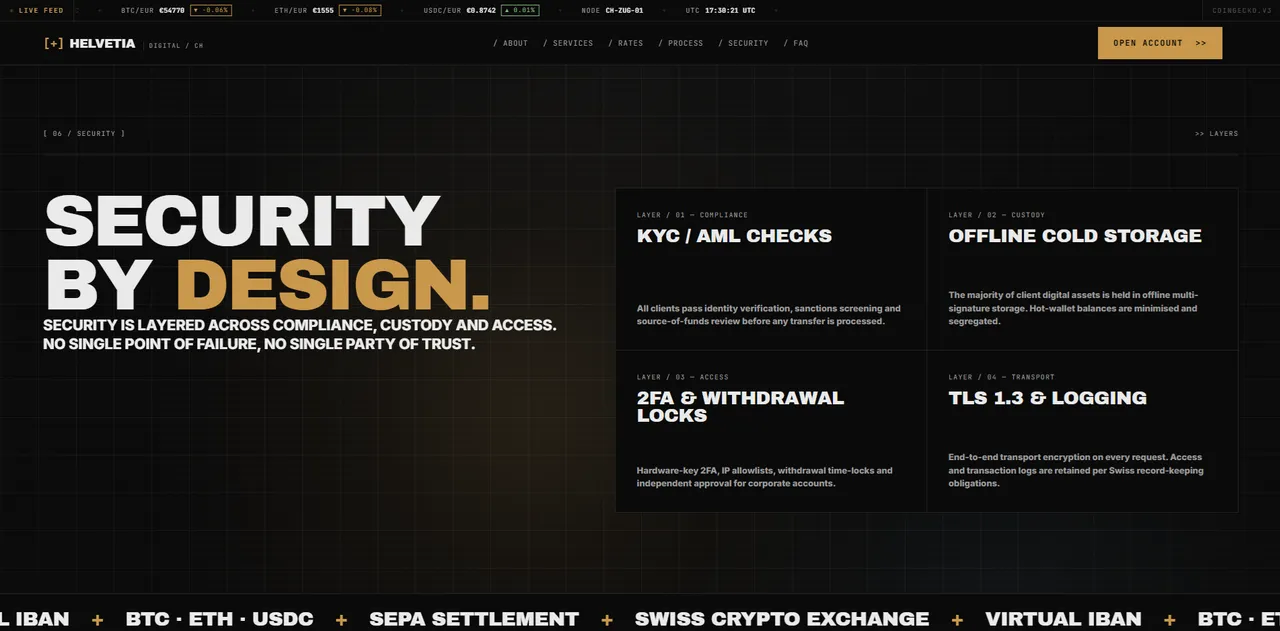The height and width of the screenshot is (631, 1280).
Task: Open the FAQ nav link
Action: (x=796, y=43)
